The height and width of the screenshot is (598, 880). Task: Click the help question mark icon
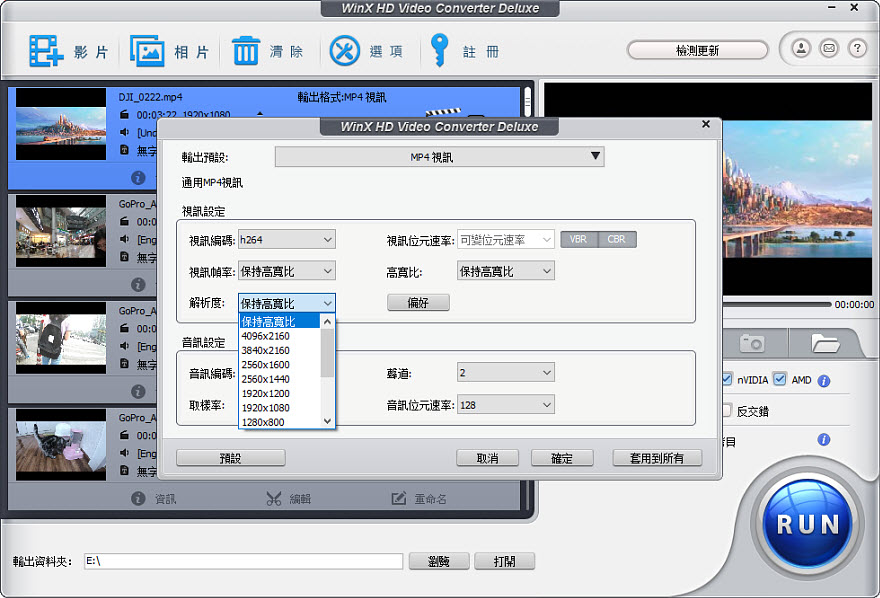pos(857,49)
